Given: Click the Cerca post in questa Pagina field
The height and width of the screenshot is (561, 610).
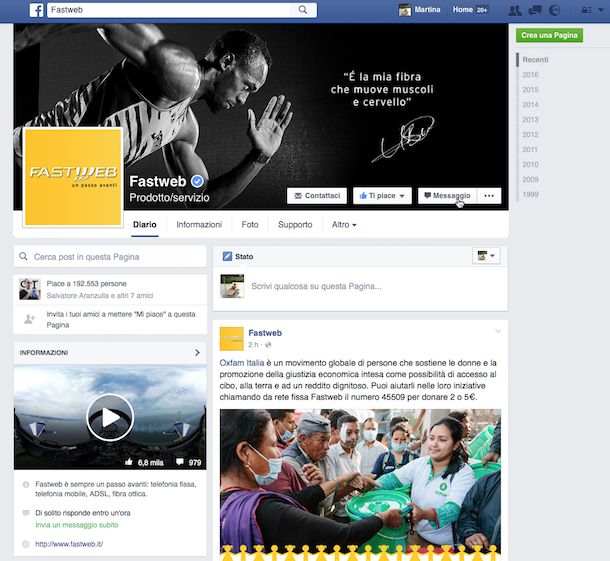Looking at the screenshot, I should 110,257.
